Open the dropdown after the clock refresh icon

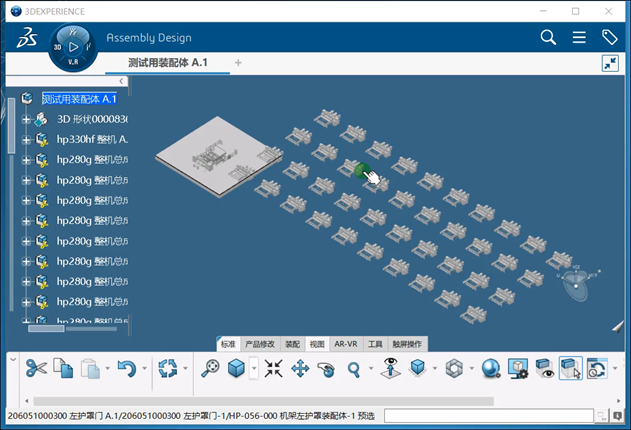coord(615,368)
